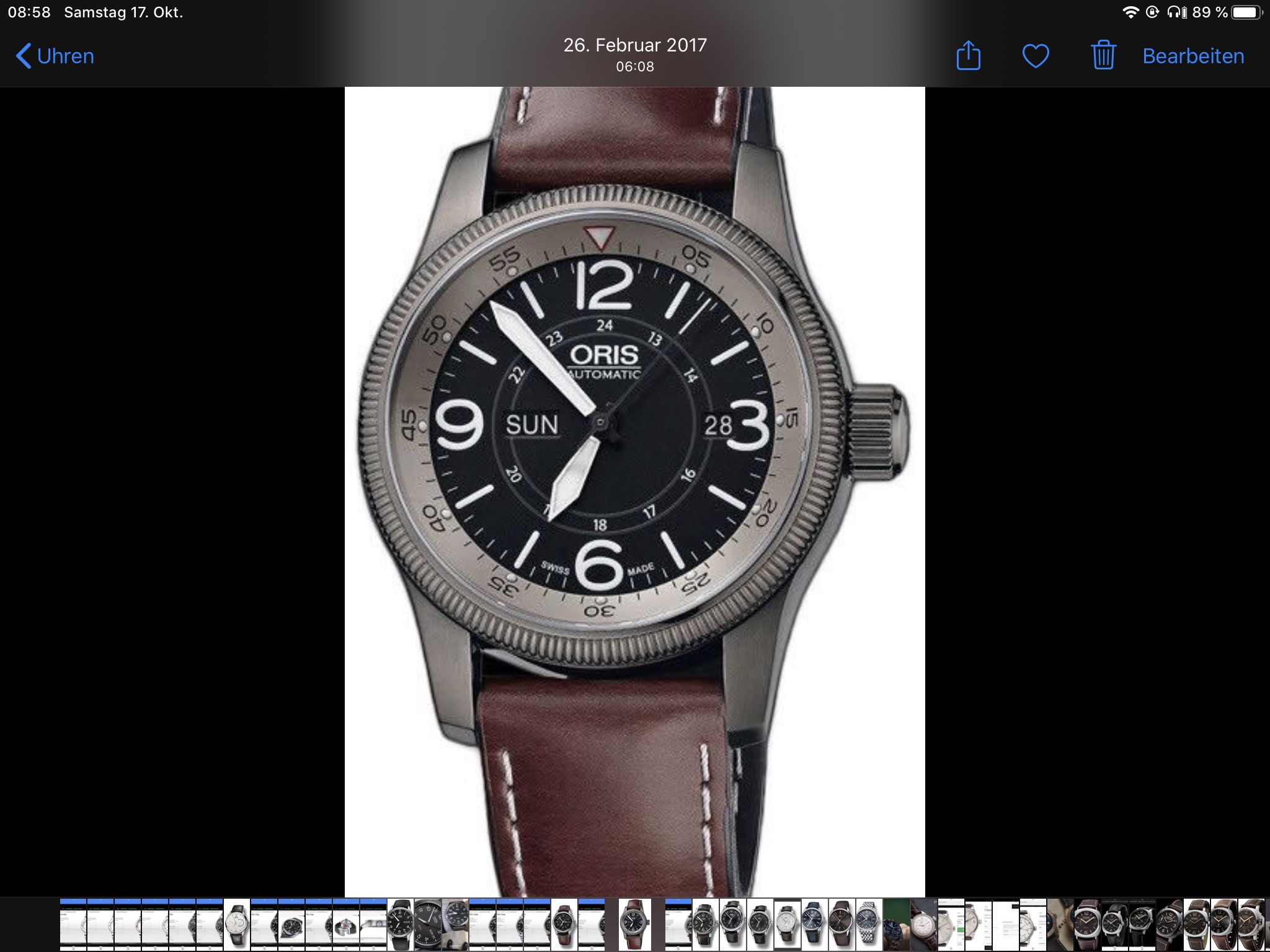Select thumbnail of blue-dial watch on blue strap
The height and width of the screenshot is (952, 1270).
point(815,925)
